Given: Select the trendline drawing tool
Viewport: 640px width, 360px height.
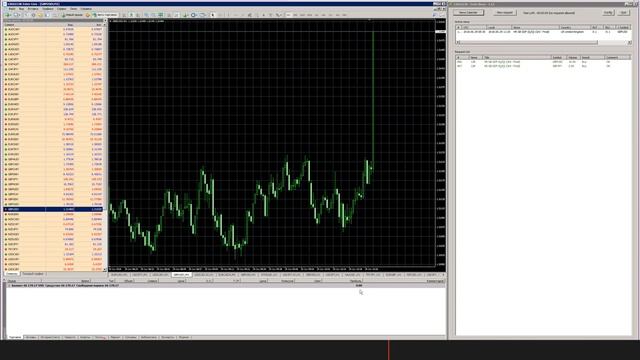Looking at the screenshot, I should click(x=242, y=15).
